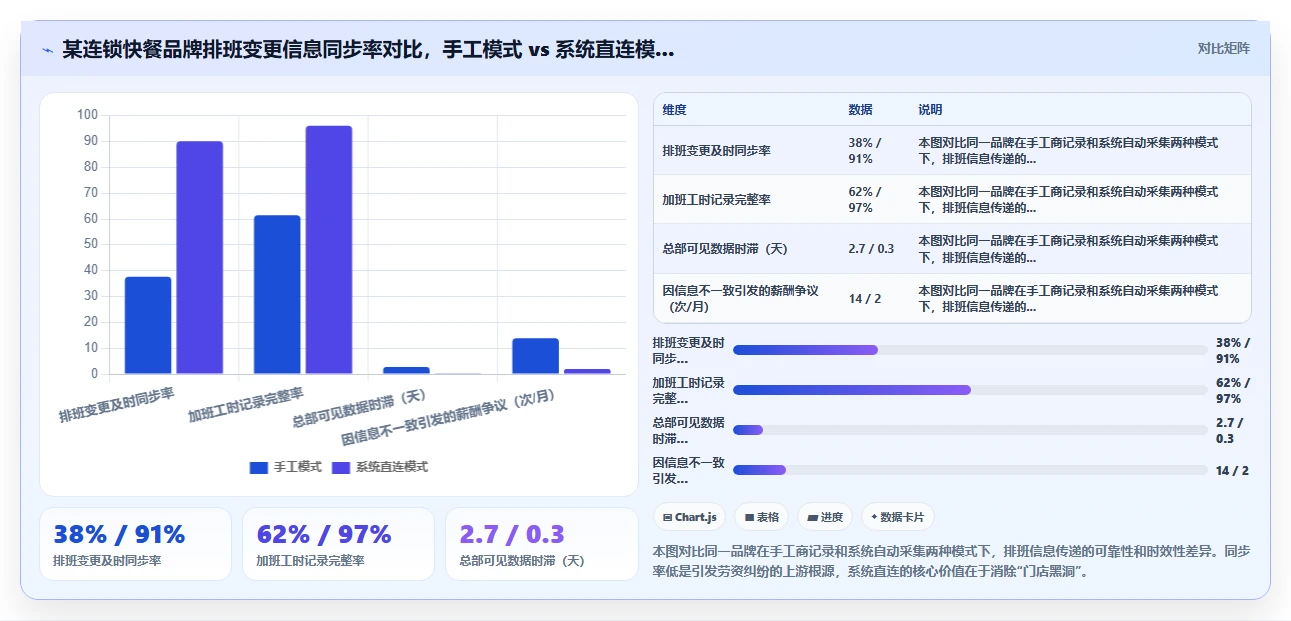Click the lightning icon beside the title
This screenshot has width=1291, height=621.
[47, 49]
